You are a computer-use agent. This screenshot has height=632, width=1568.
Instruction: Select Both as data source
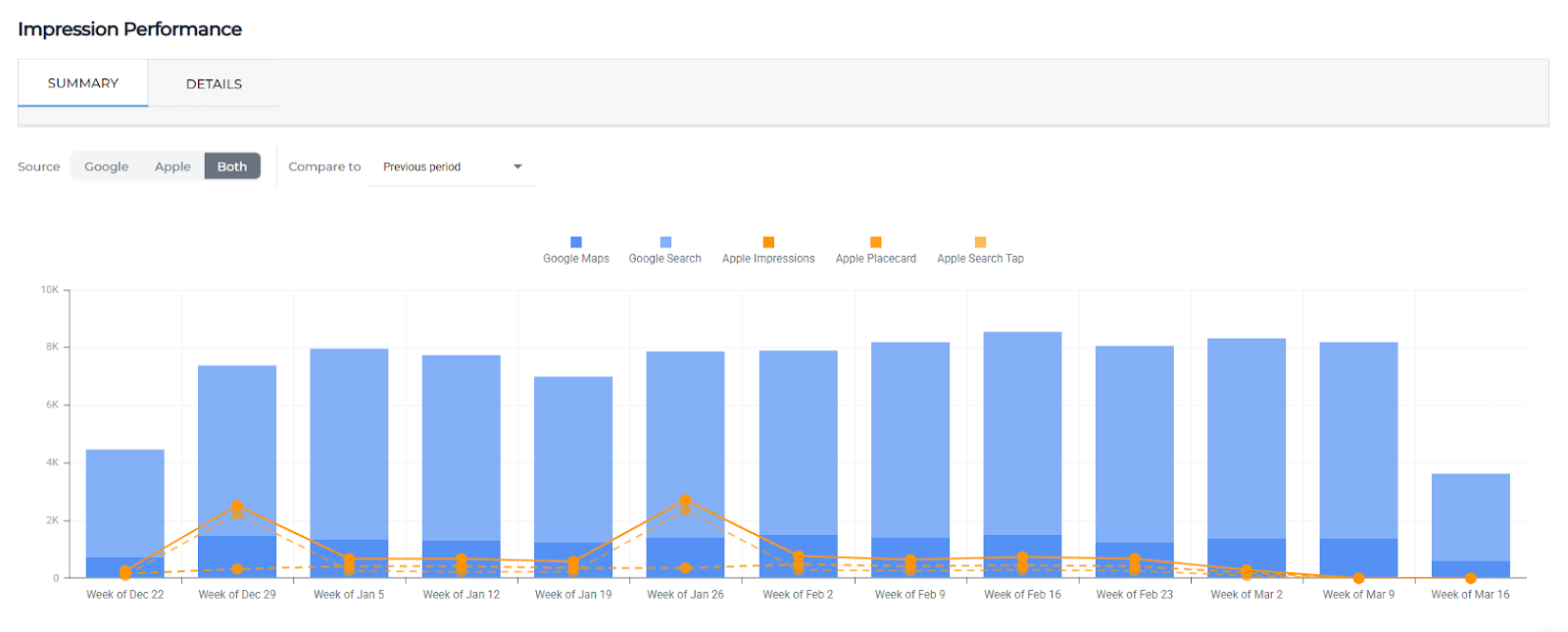(x=232, y=167)
